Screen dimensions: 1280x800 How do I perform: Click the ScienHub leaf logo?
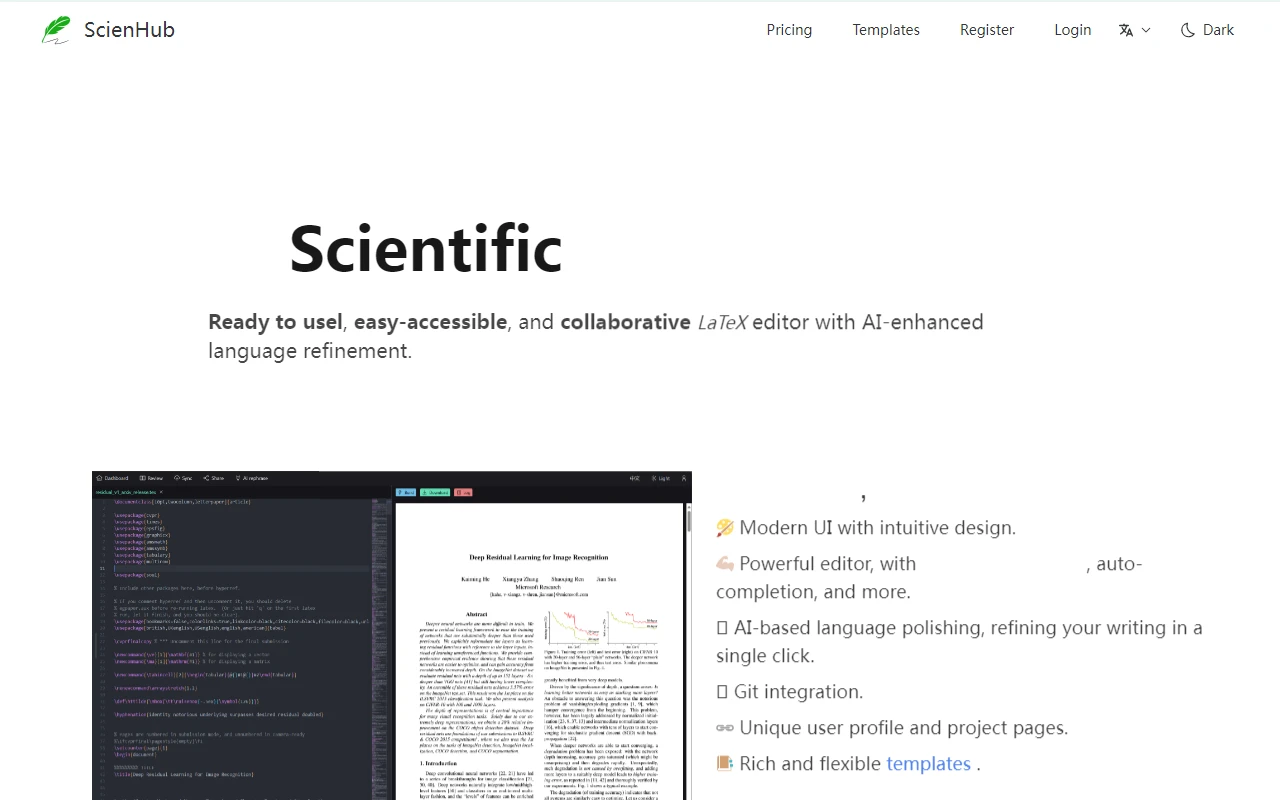(56, 29)
